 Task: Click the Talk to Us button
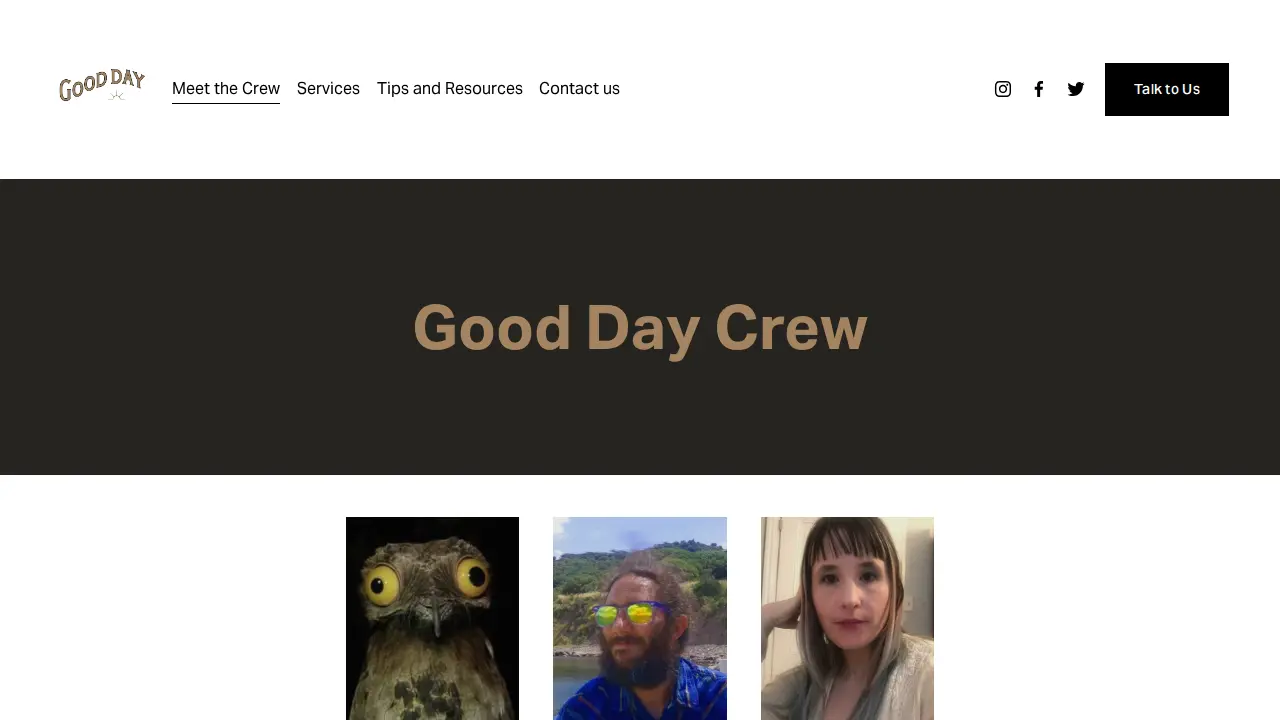[x=1167, y=89]
